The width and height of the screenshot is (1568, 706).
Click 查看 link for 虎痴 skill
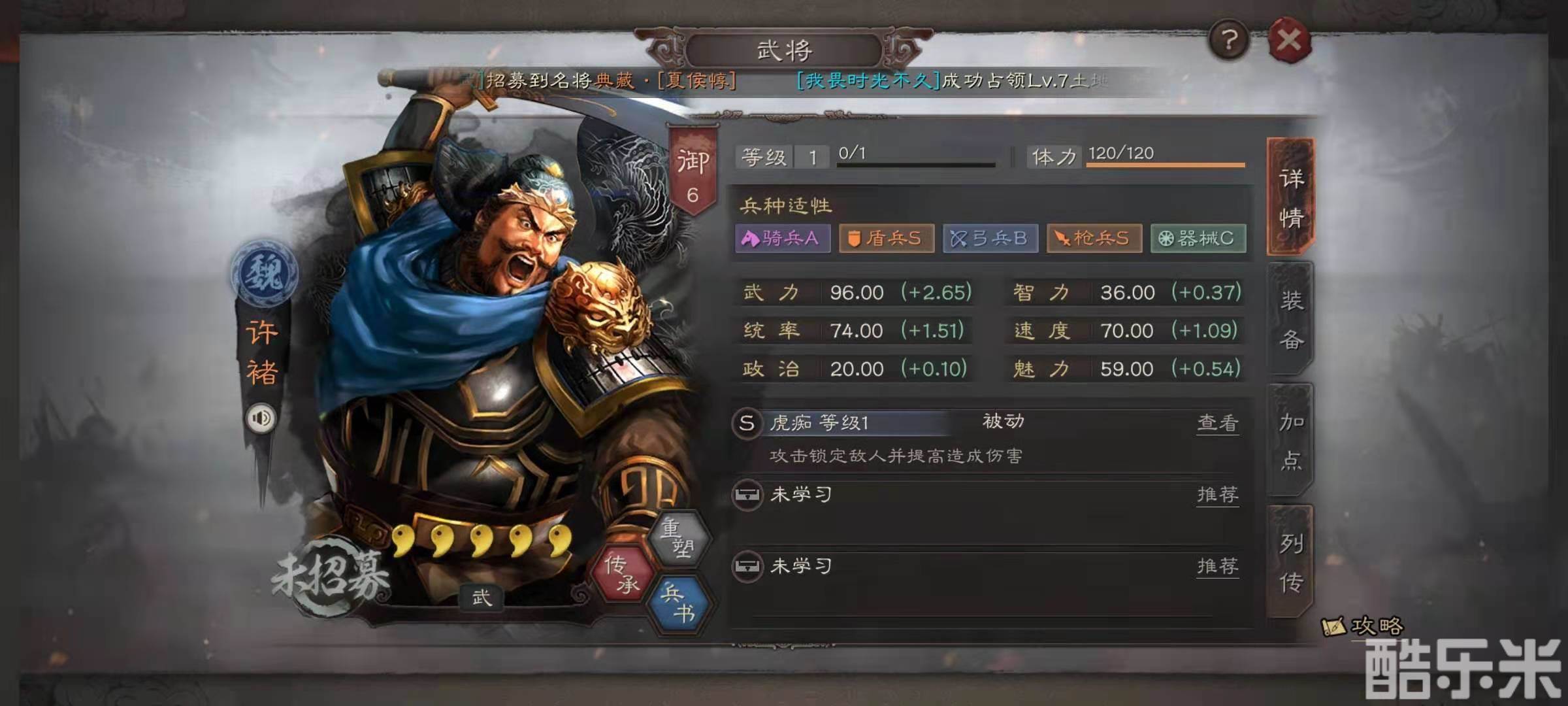pos(1218,423)
